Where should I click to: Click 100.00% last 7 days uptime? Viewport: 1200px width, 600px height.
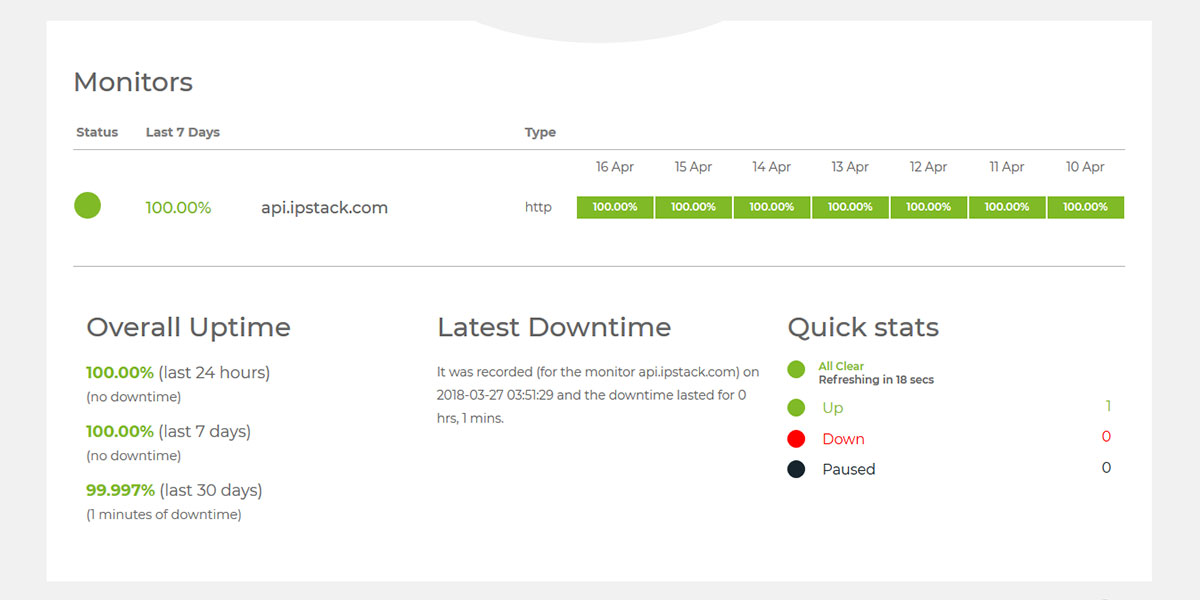pyautogui.click(x=168, y=432)
